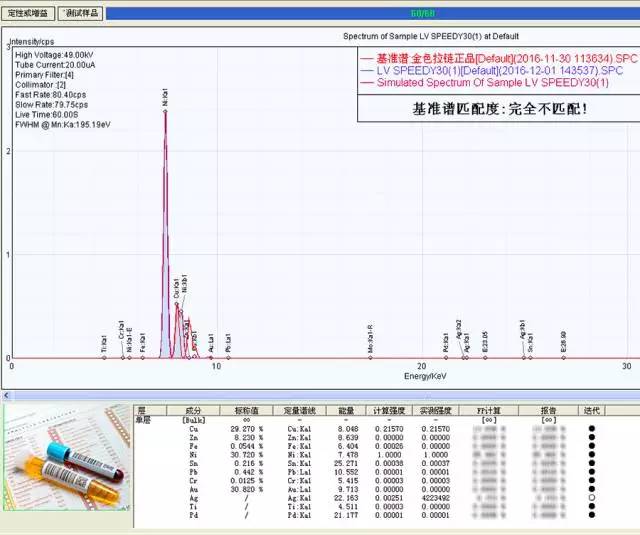Toggle the 迭代 dot for the Cr row
This screenshot has height=535, width=640.
click(x=592, y=480)
